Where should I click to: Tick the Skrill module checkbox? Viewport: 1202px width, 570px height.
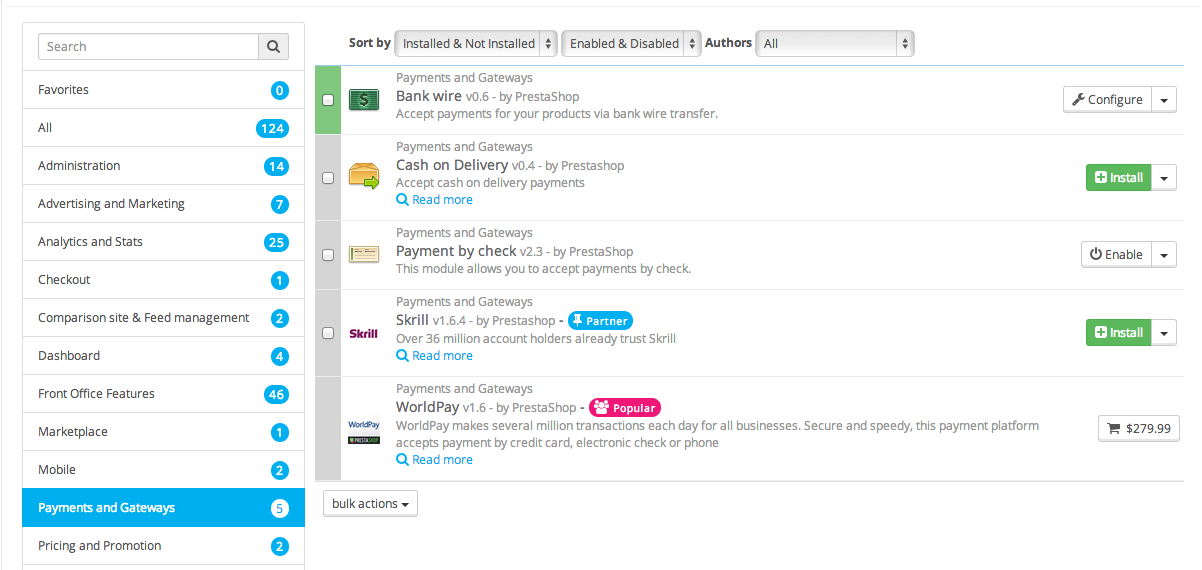[x=328, y=333]
